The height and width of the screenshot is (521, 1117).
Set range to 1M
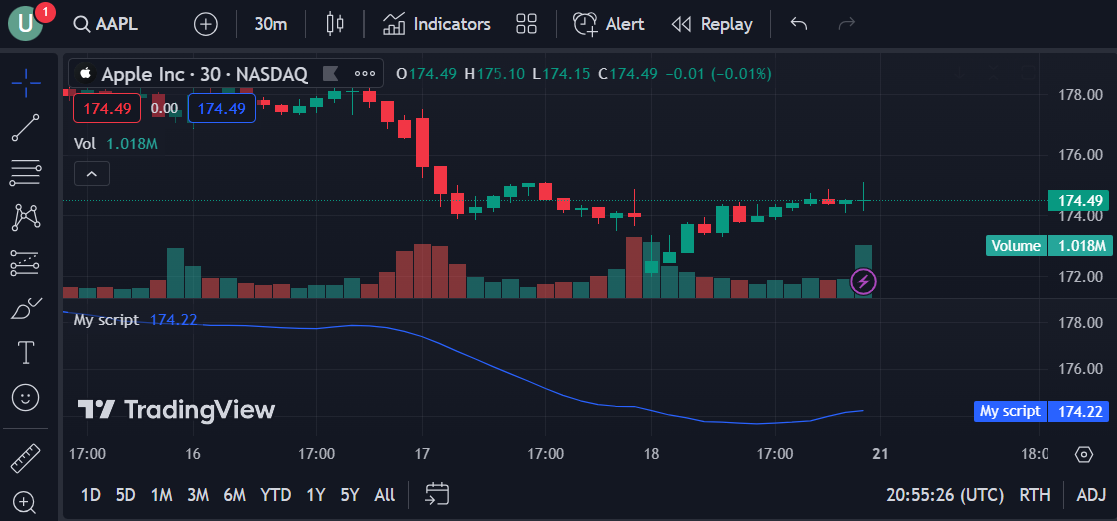(x=162, y=495)
